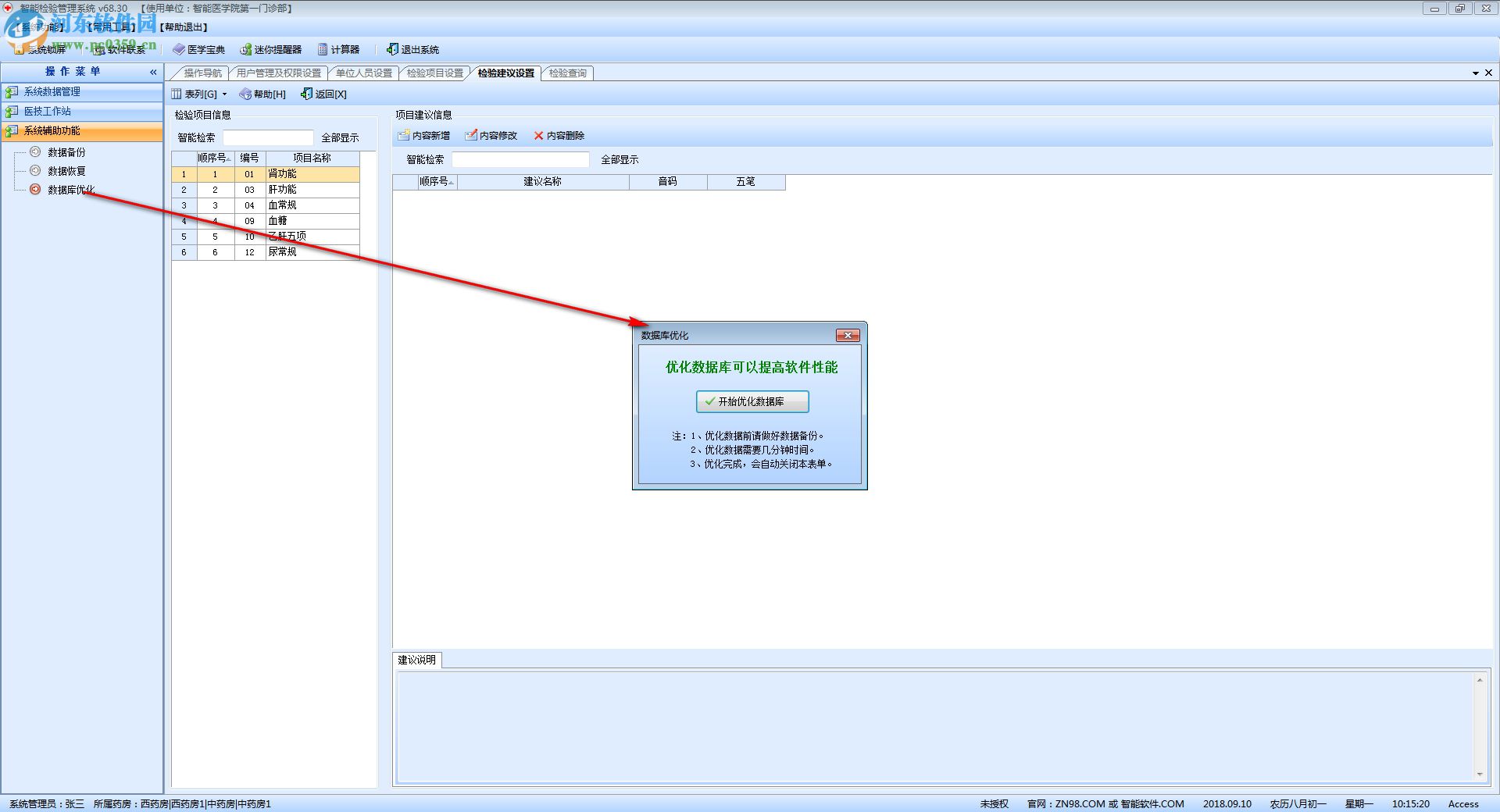
Task: Sort suggestion table by 顺序号 column
Action: 437,182
